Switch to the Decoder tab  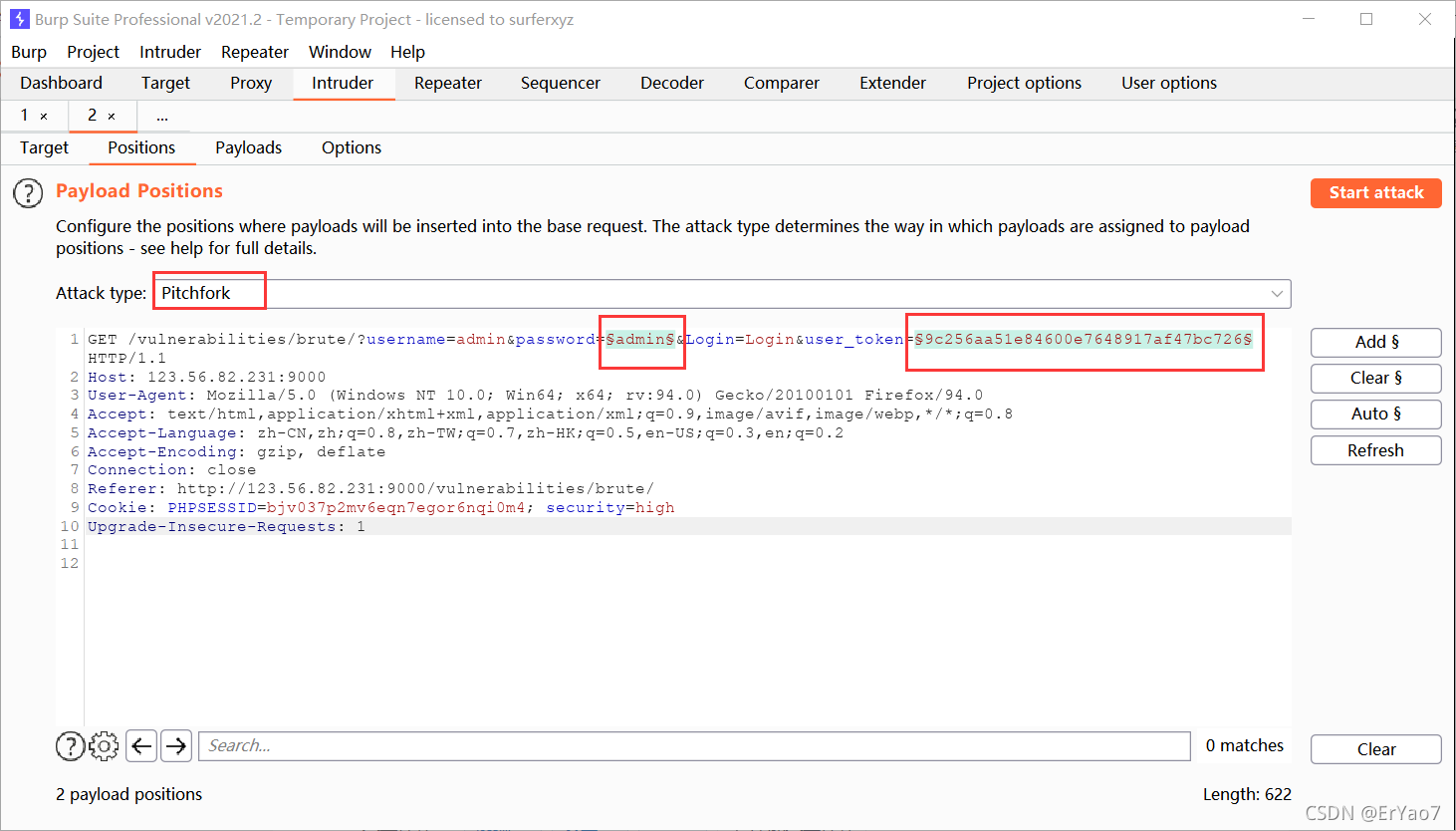(x=672, y=83)
